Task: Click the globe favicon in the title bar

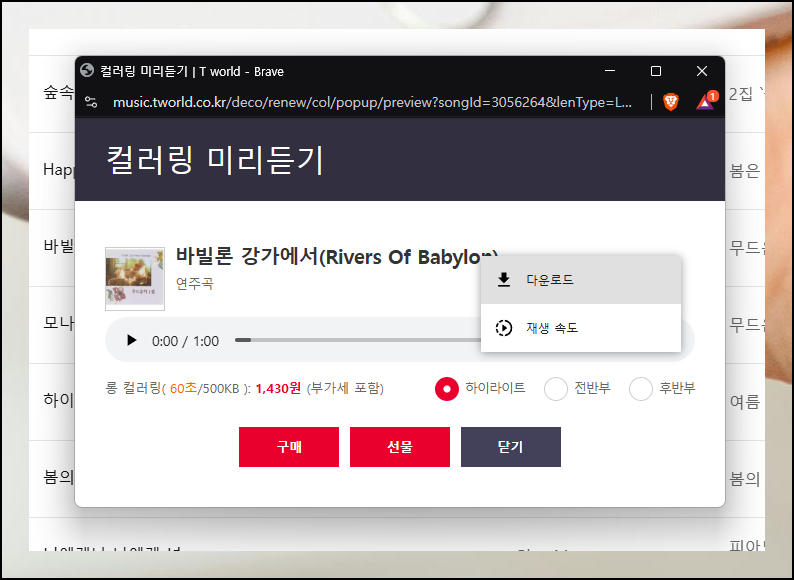Action: coord(87,70)
